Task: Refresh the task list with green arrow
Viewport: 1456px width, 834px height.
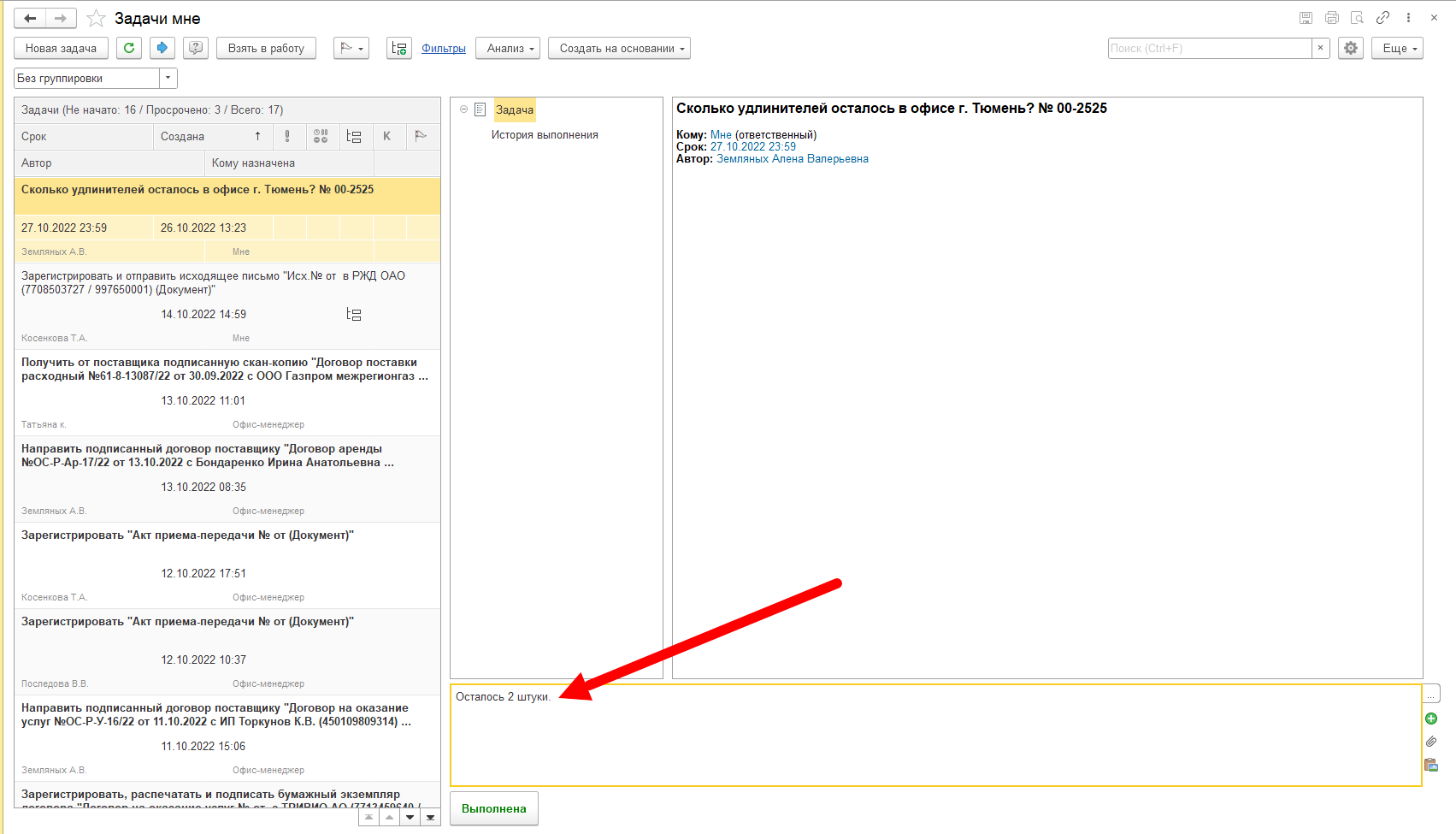Action: tap(129, 48)
